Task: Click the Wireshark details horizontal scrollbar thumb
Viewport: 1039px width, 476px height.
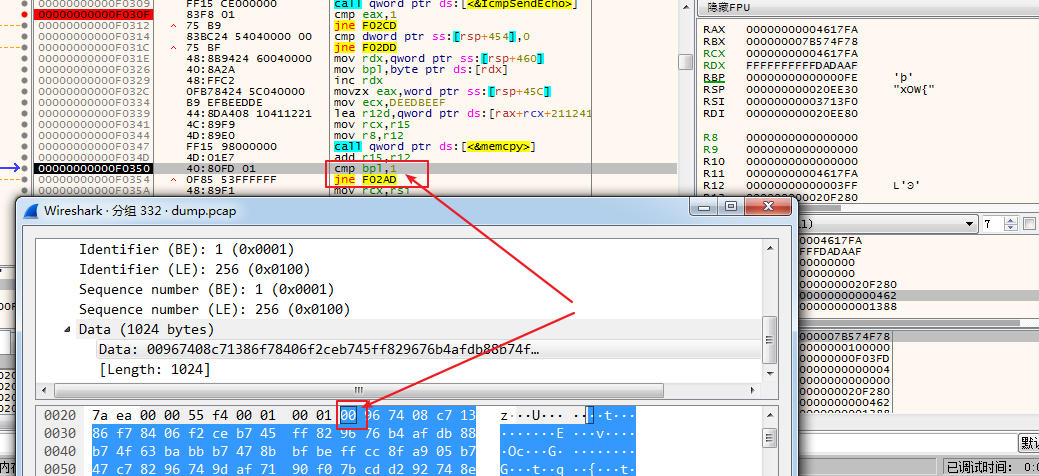Action: [x=358, y=390]
